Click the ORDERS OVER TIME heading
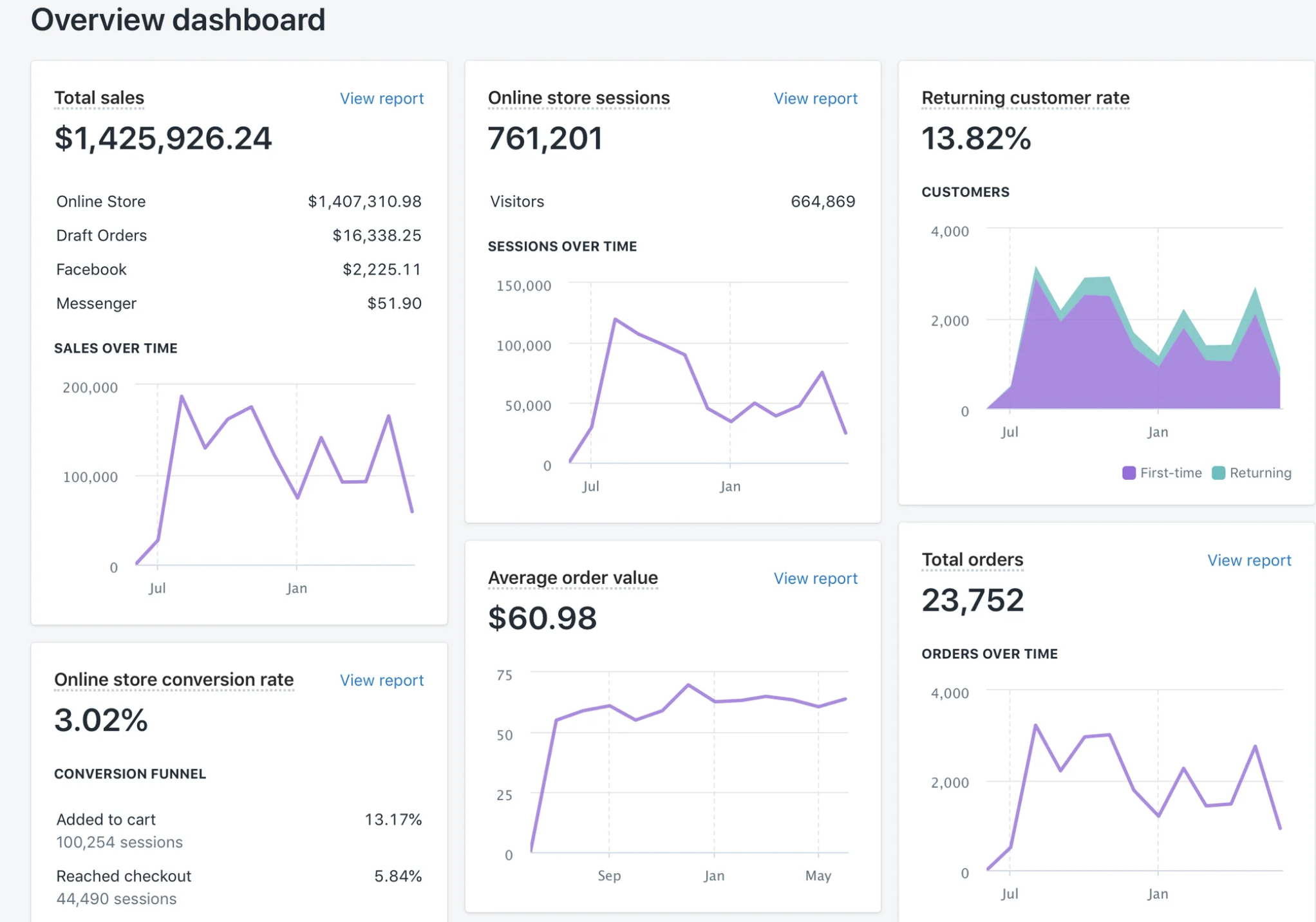 (x=989, y=654)
